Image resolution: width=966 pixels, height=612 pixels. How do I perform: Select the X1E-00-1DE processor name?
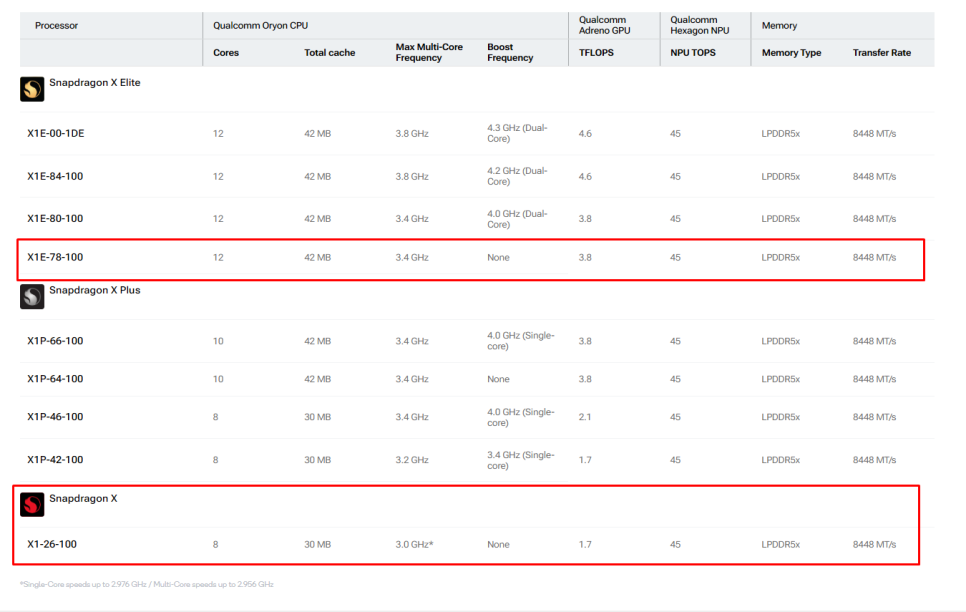(56, 133)
